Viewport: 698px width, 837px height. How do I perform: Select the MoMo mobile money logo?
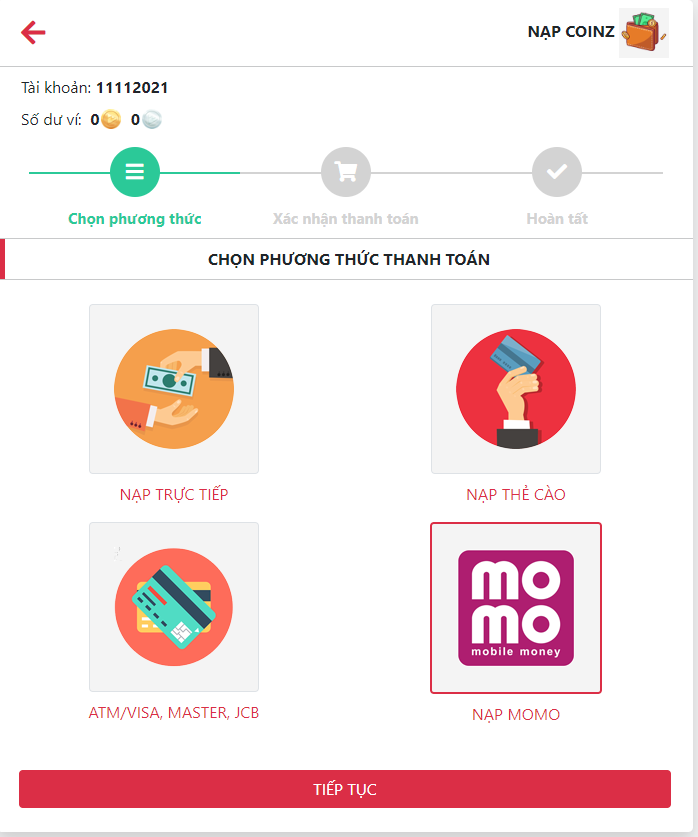tap(516, 608)
